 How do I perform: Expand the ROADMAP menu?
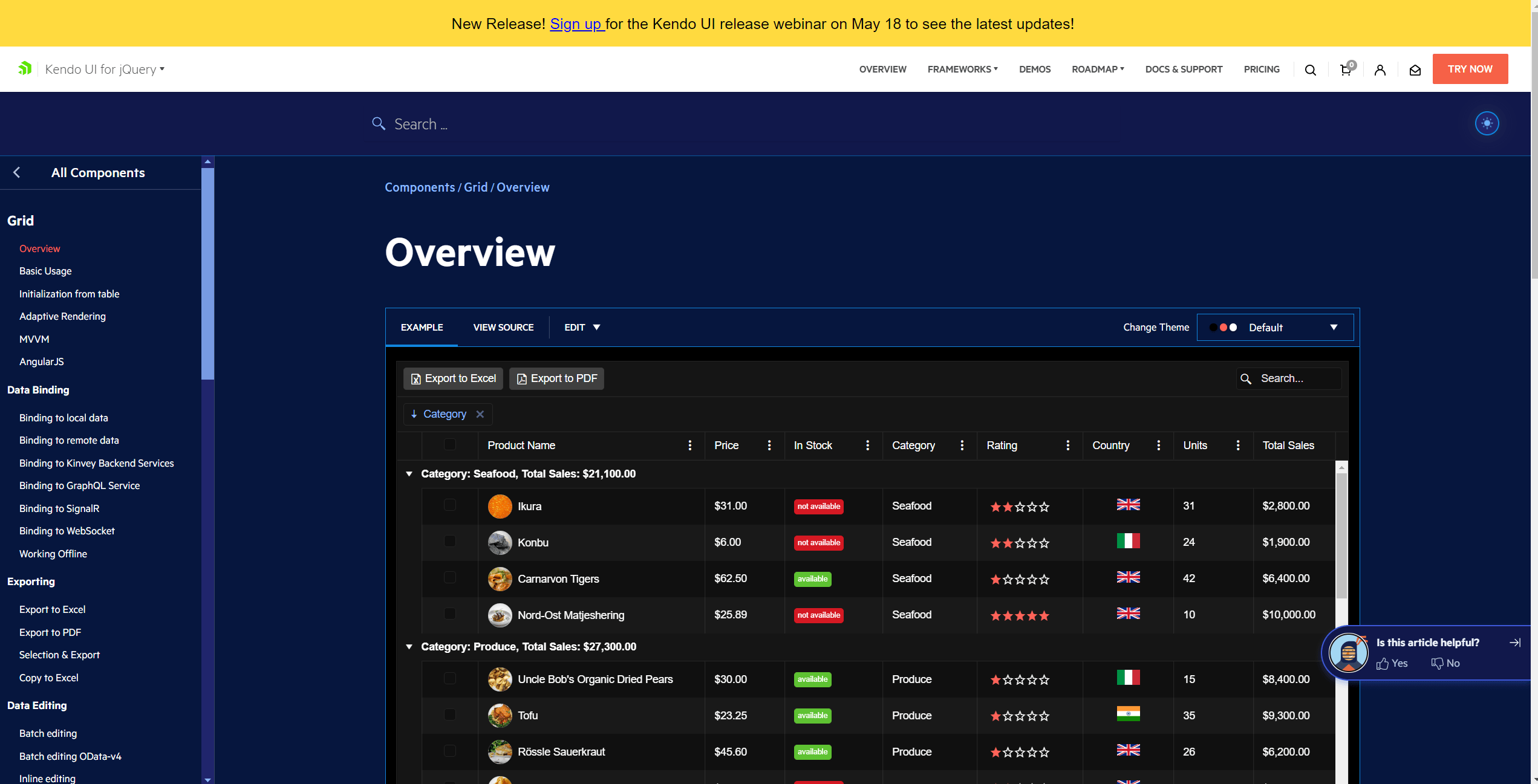point(1098,70)
